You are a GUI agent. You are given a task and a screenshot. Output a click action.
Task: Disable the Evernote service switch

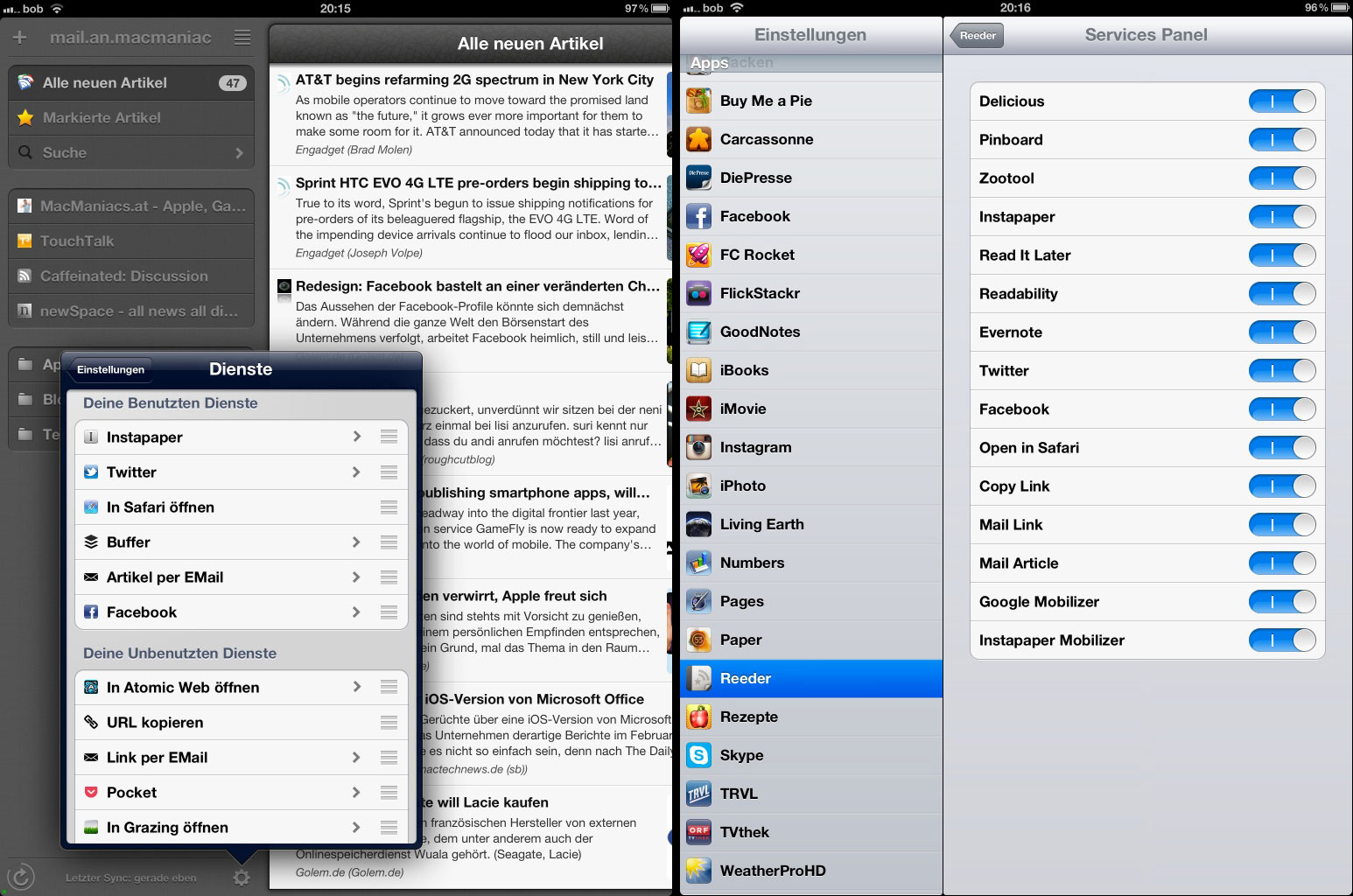tap(1282, 332)
